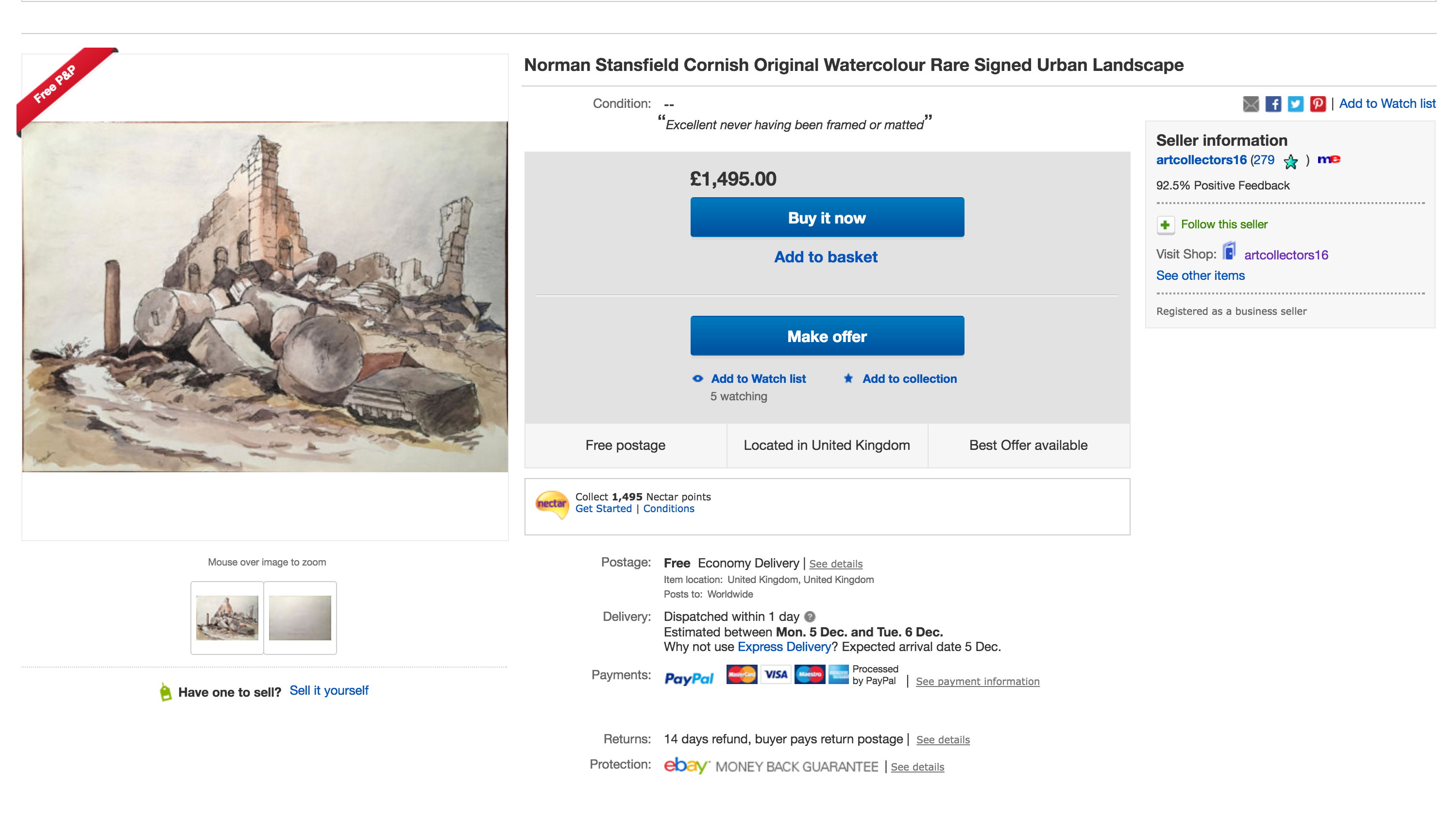Click the Nectar logo
Image resolution: width=1456 pixels, height=824 pixels.
tap(552, 504)
